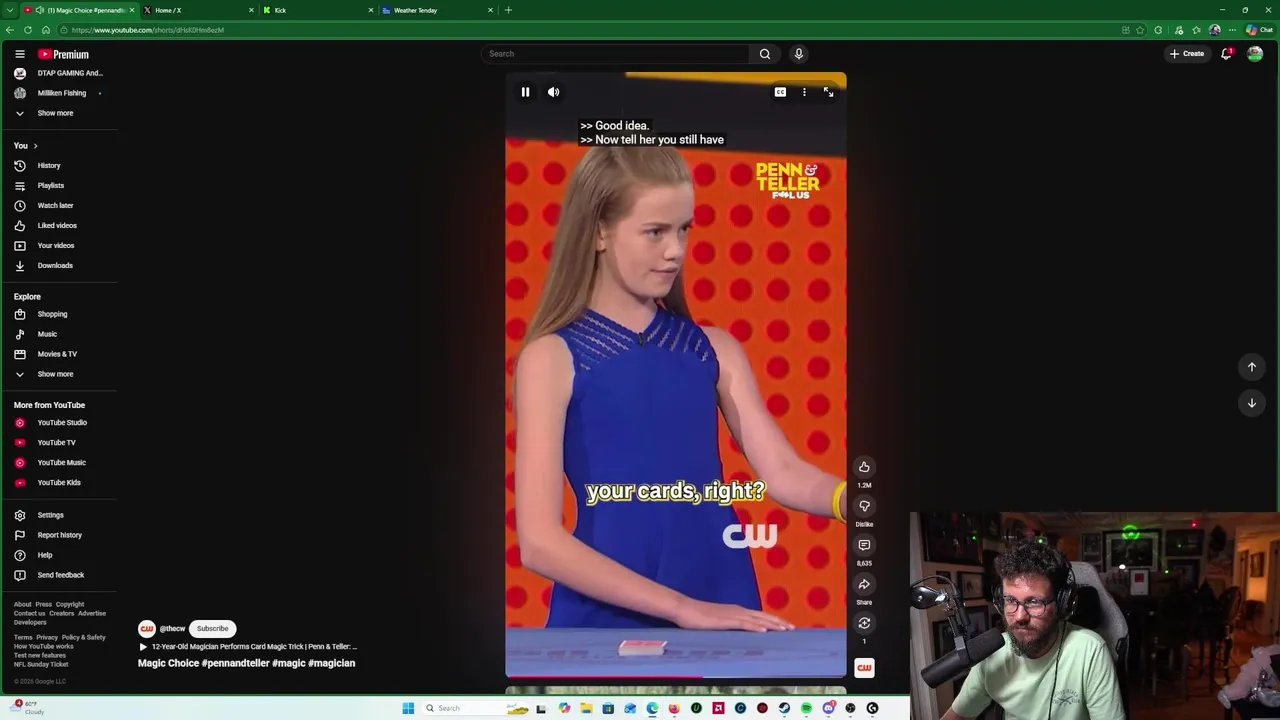The image size is (1280, 720).
Task: Open the notifications bell
Action: click(1226, 54)
